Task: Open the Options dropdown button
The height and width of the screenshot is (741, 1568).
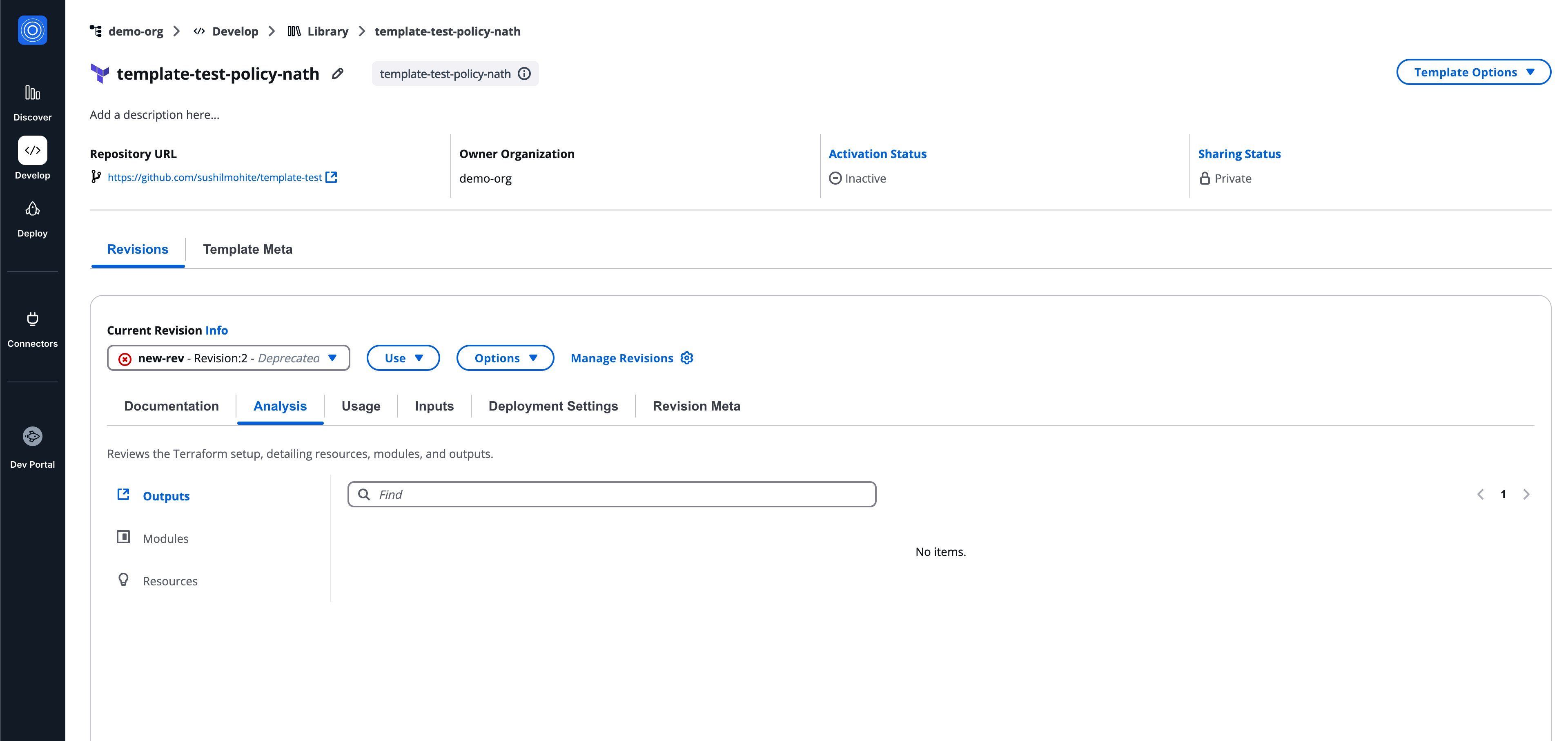Action: point(505,358)
